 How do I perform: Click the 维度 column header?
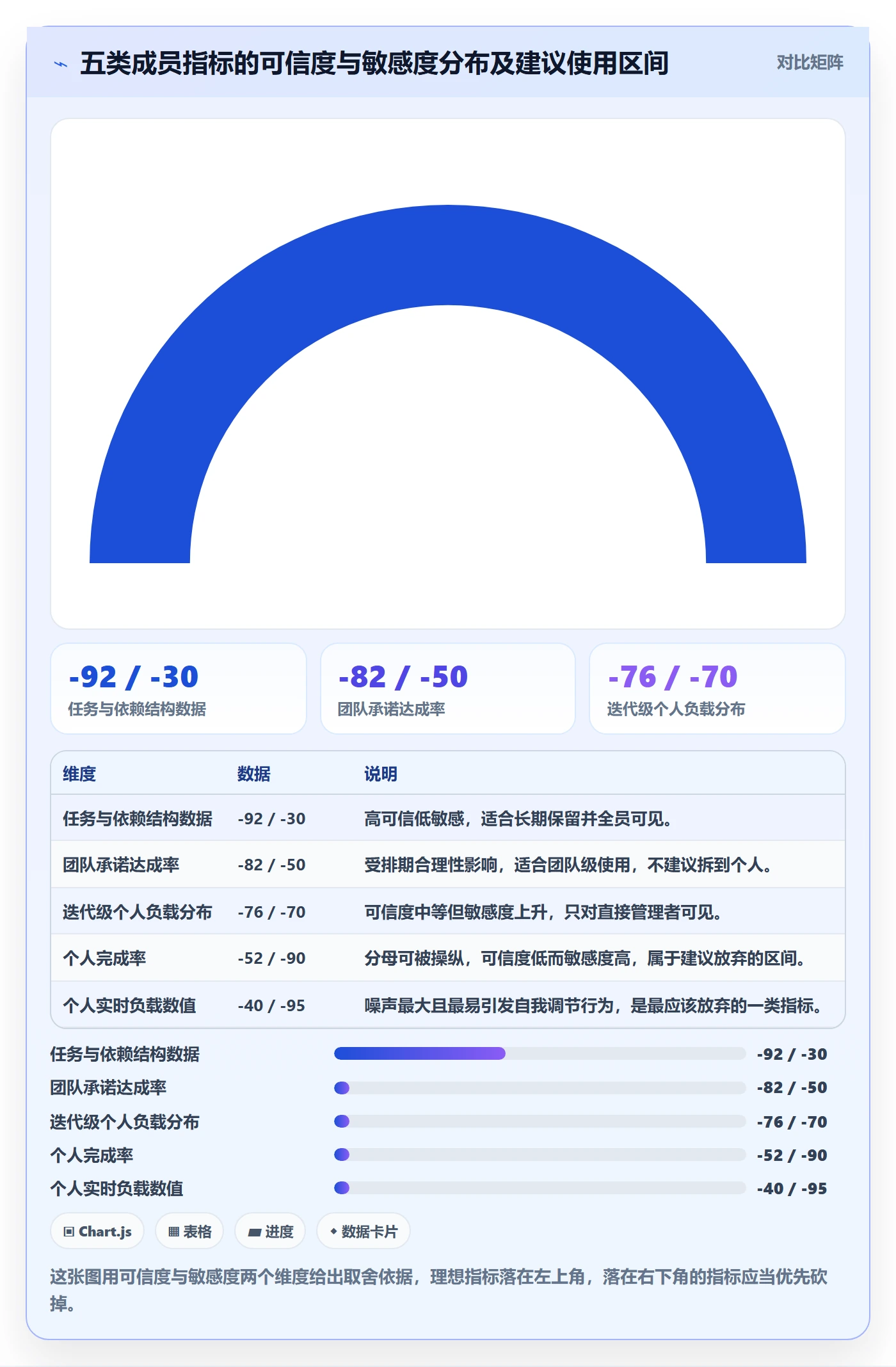[x=79, y=774]
